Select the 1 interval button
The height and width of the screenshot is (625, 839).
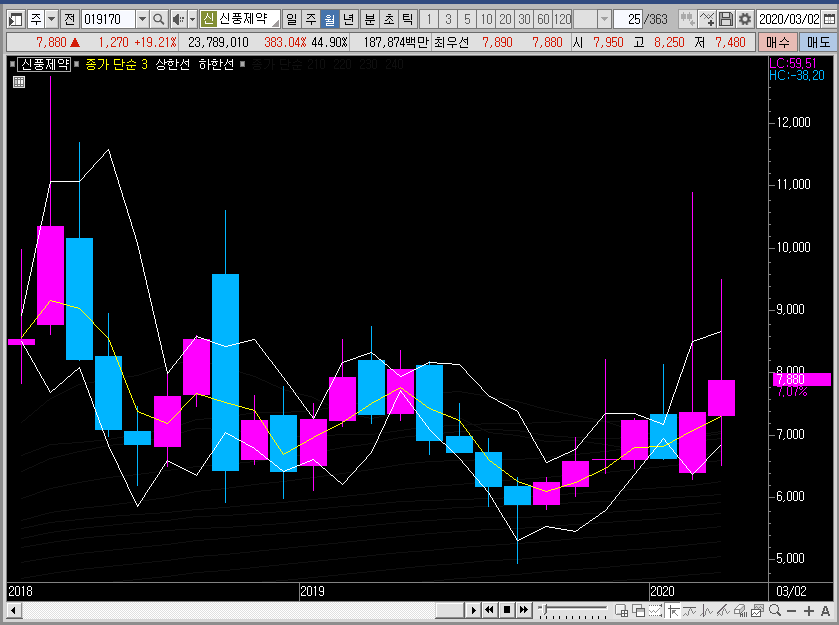[429, 20]
